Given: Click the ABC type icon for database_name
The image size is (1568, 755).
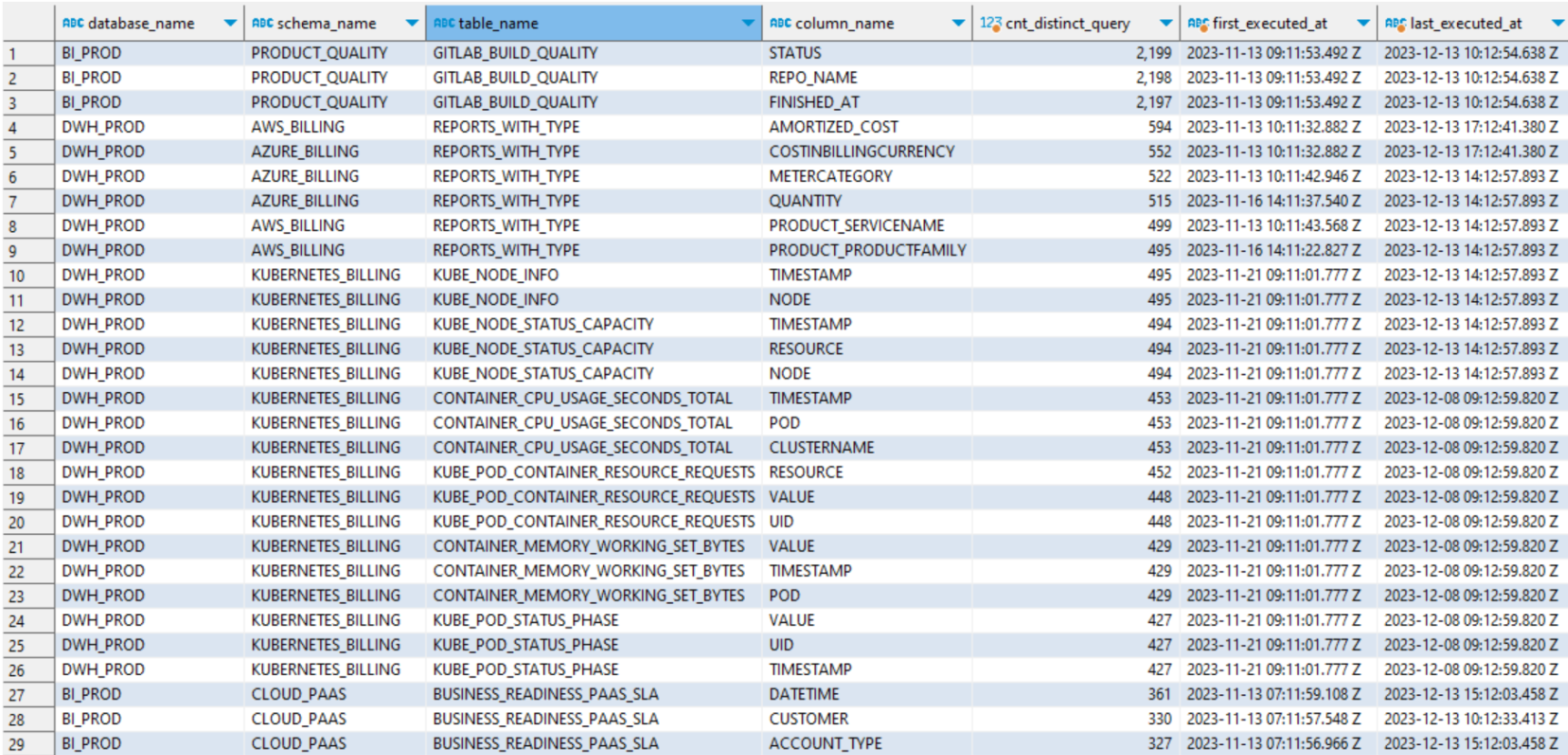Looking at the screenshot, I should click(73, 24).
